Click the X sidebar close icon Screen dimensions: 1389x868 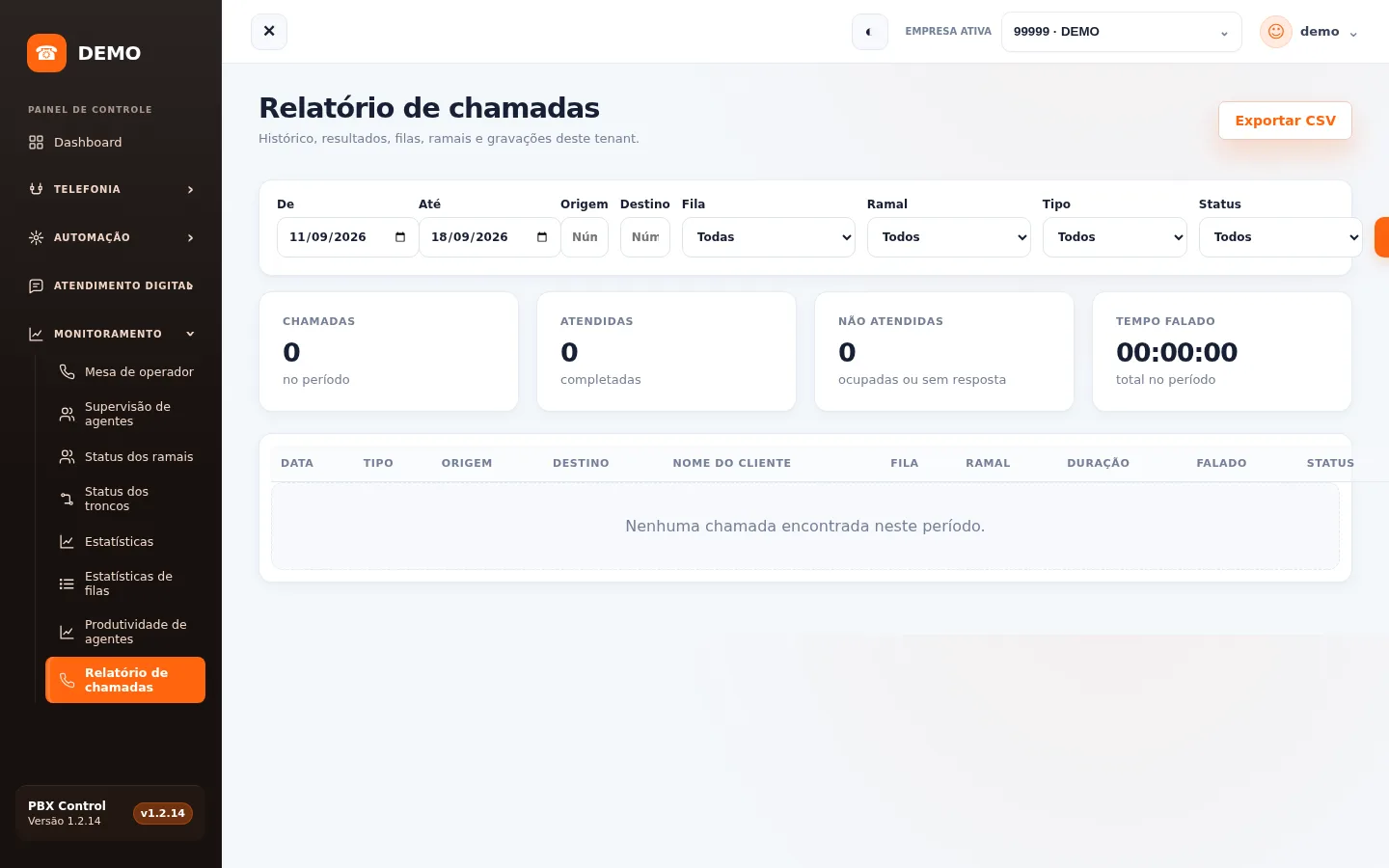269,32
